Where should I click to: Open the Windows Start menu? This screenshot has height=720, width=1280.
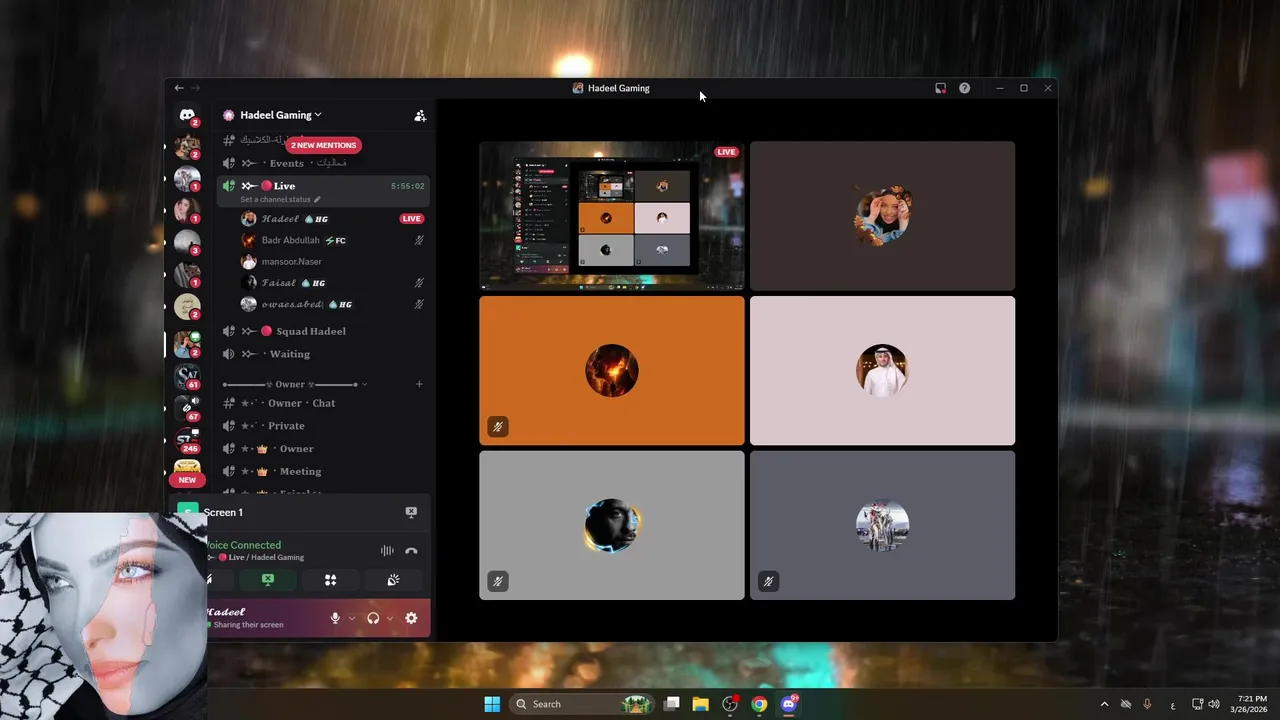pyautogui.click(x=492, y=704)
